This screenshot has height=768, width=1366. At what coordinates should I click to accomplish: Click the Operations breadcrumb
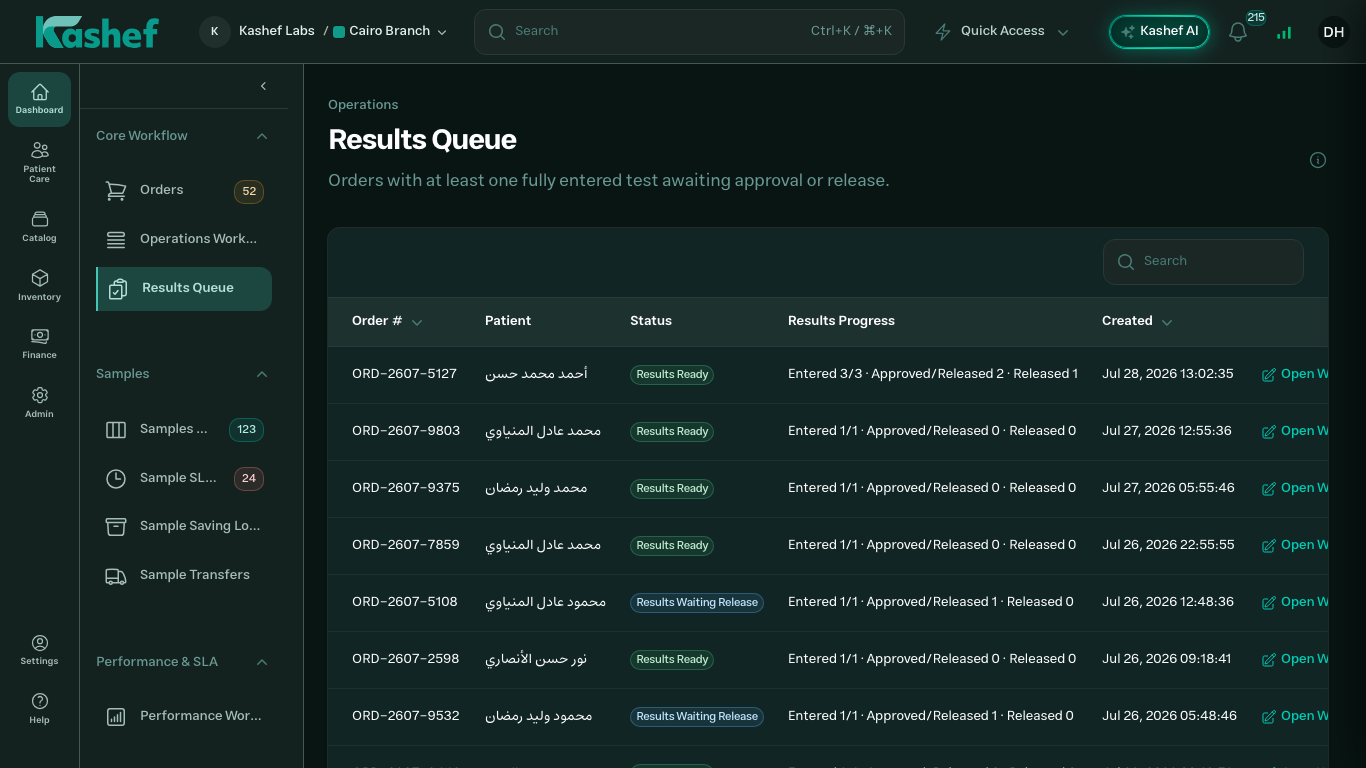click(363, 105)
